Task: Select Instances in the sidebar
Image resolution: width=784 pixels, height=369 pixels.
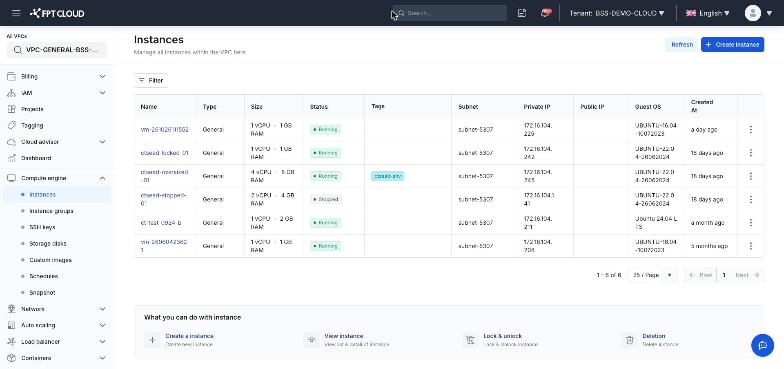Action: click(56, 194)
